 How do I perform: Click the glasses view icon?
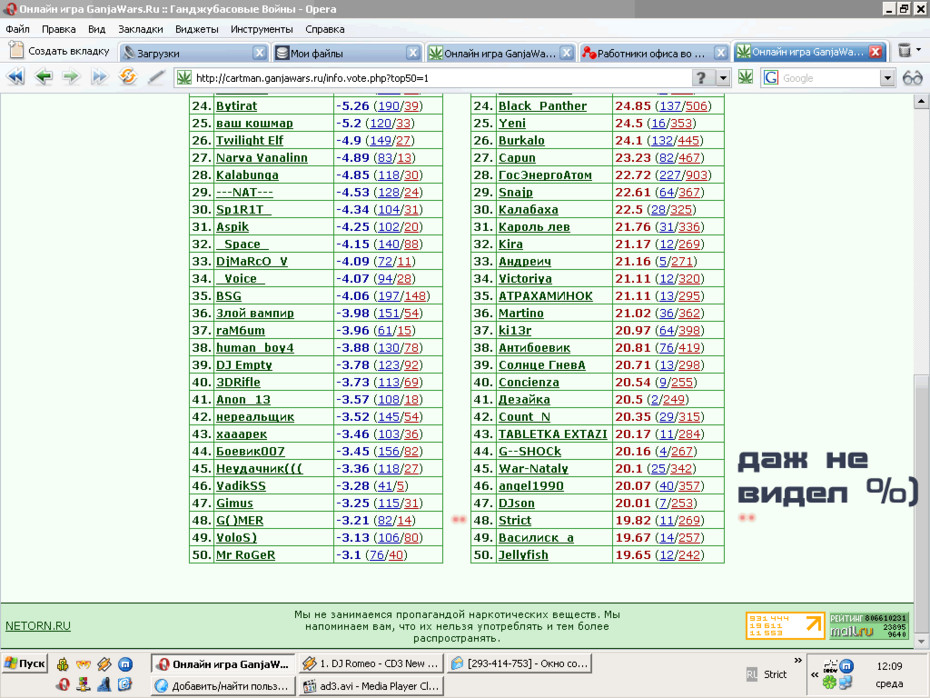pos(912,78)
